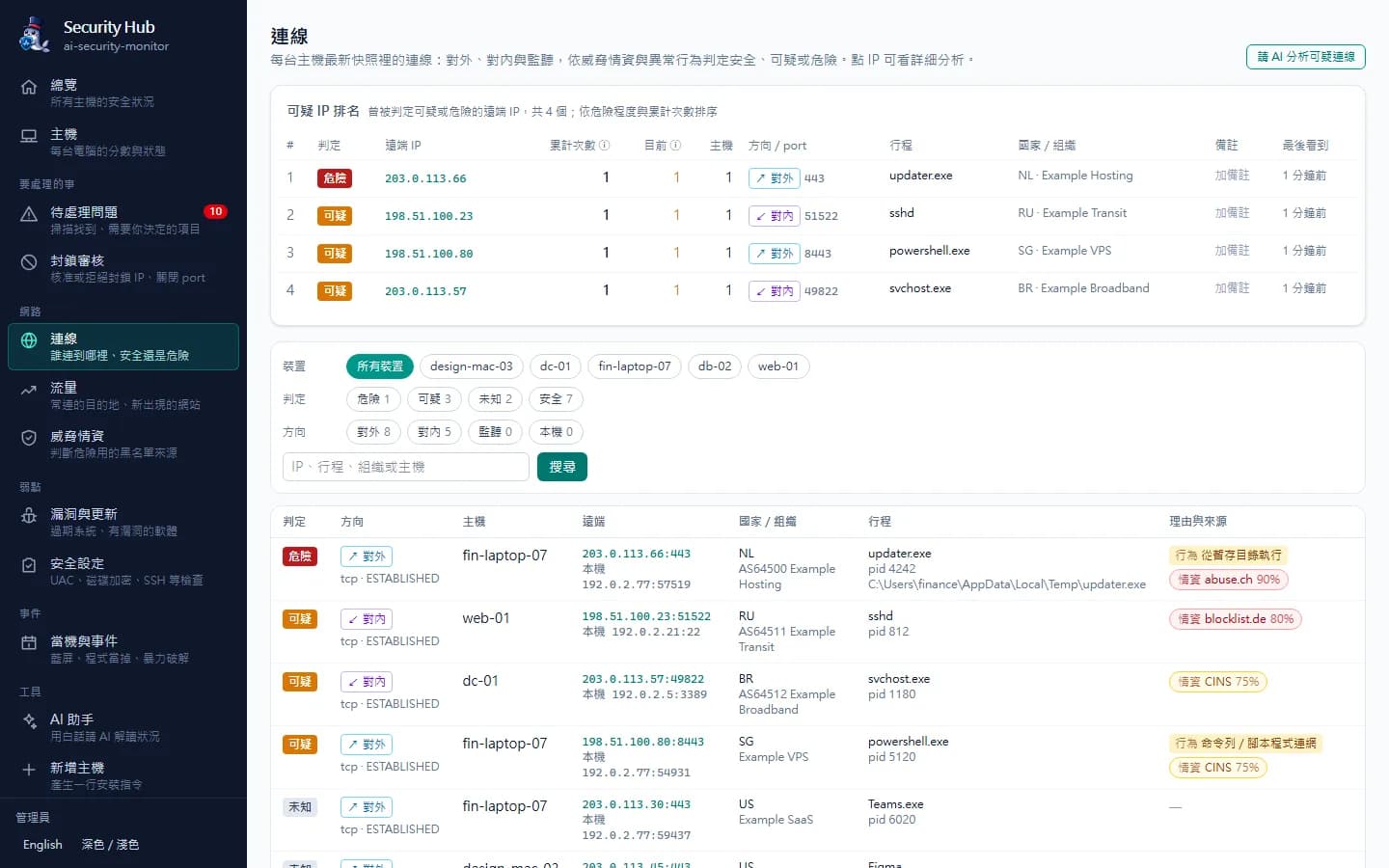Toggle the fin-laptop-07 device filter
The height and width of the screenshot is (868, 1389).
(635, 366)
